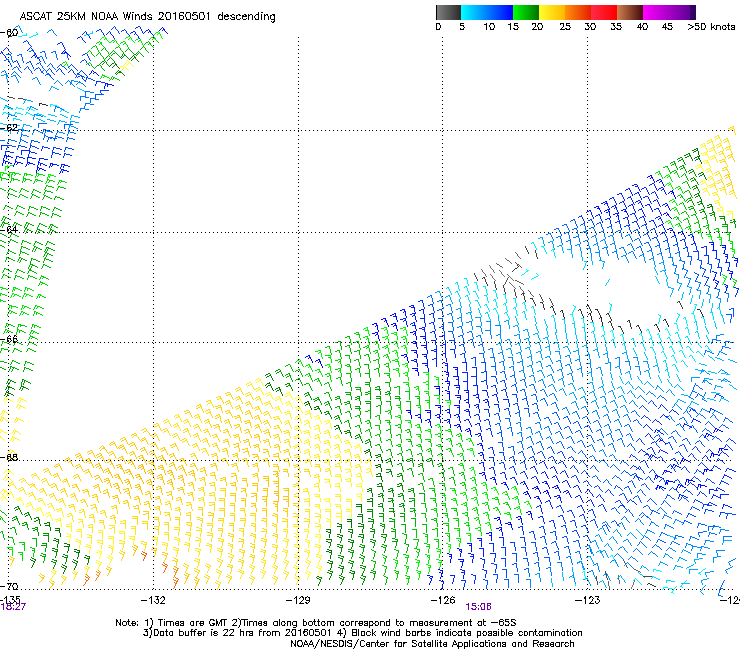Click the latitude label '-70'
The height and width of the screenshot is (650, 740).
coord(9,586)
